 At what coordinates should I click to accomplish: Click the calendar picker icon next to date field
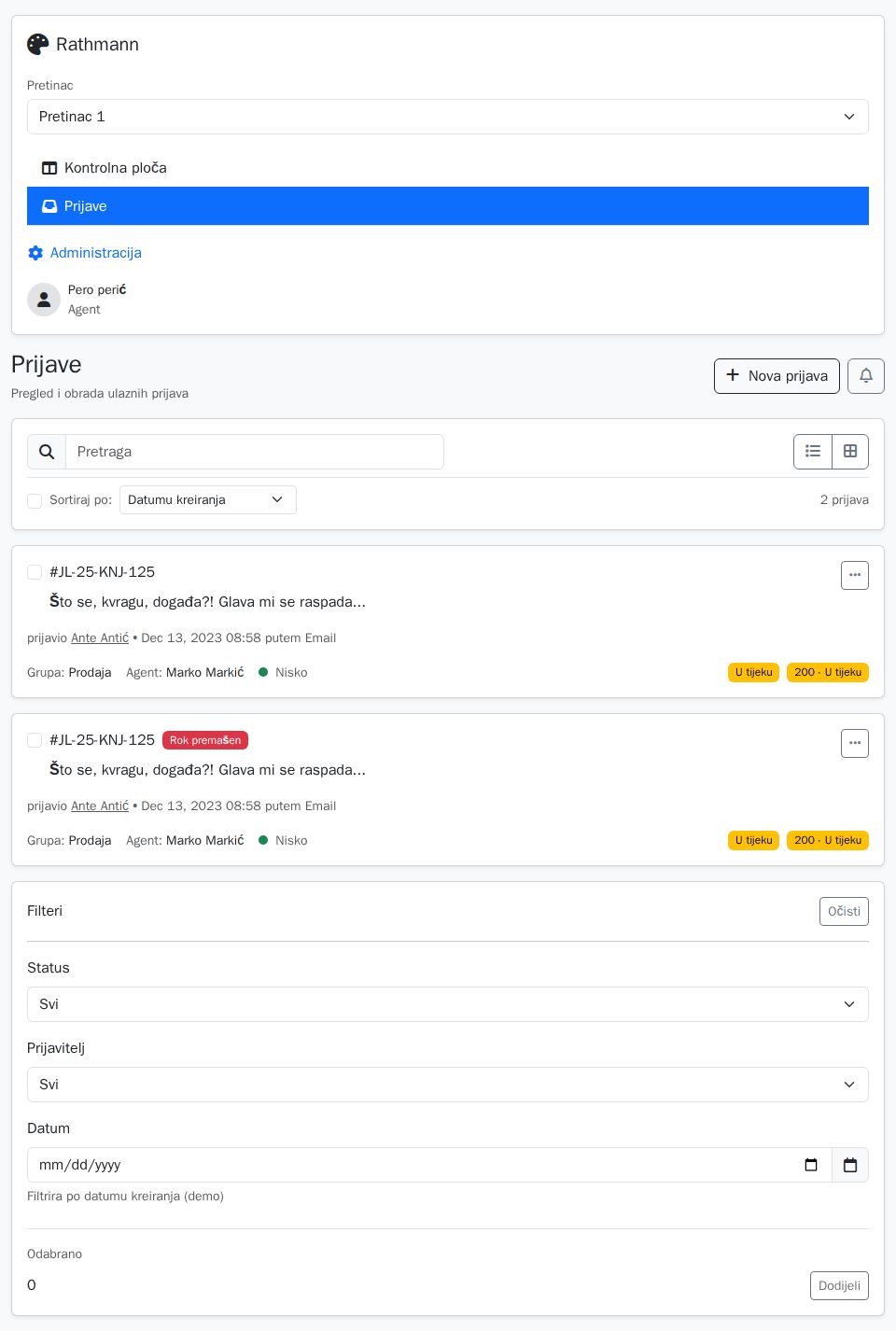tap(849, 1165)
